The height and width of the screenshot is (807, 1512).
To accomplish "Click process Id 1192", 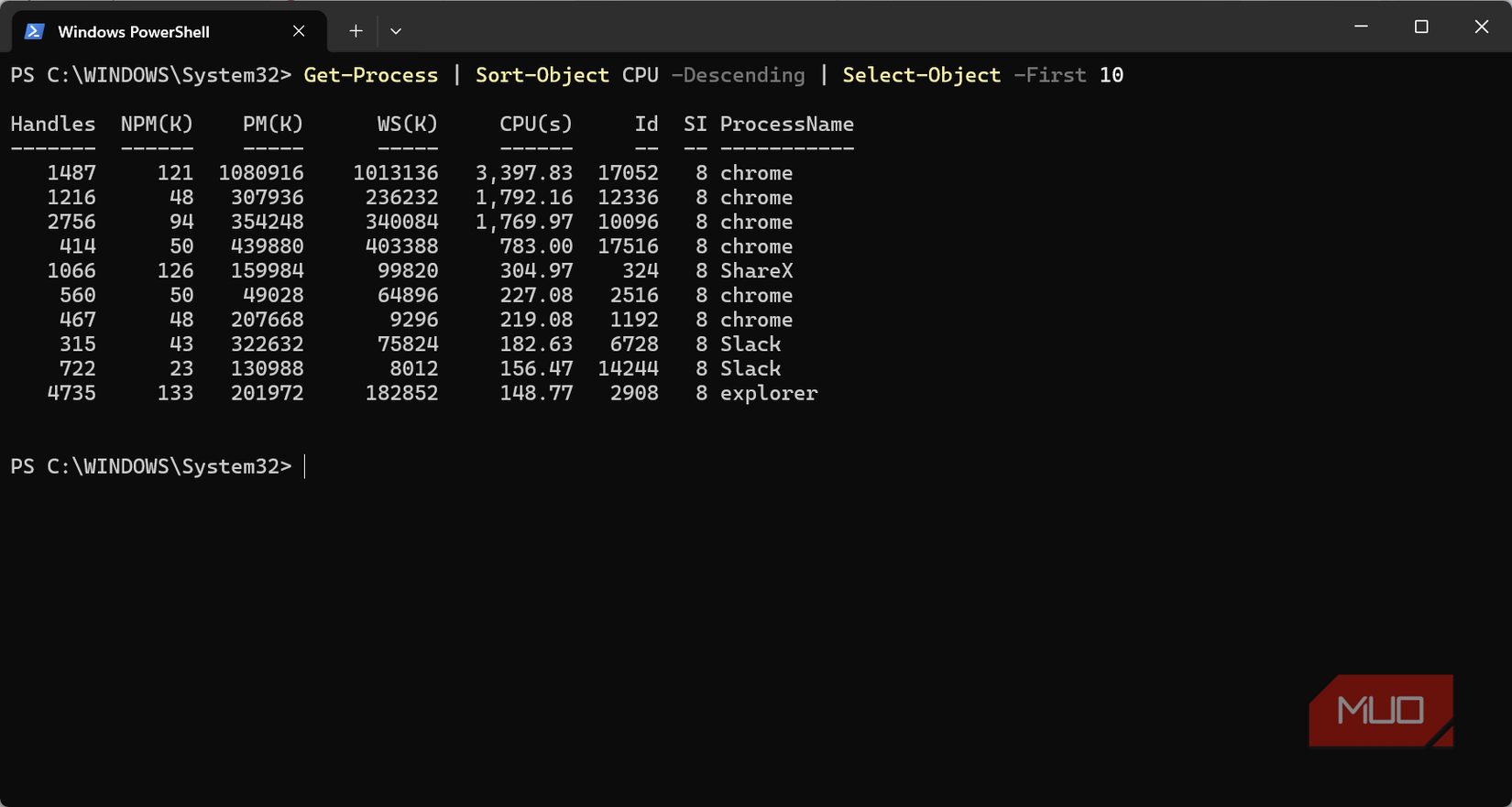I will click(634, 320).
